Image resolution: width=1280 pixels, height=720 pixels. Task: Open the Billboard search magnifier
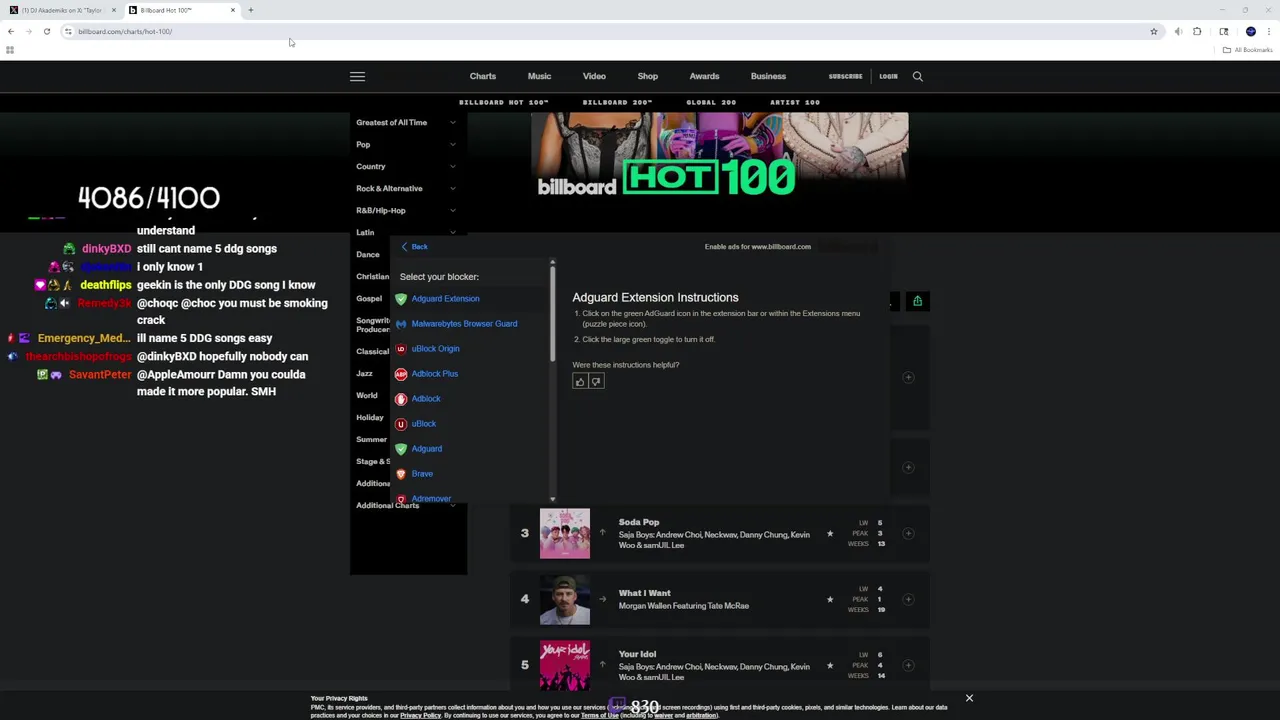point(917,76)
